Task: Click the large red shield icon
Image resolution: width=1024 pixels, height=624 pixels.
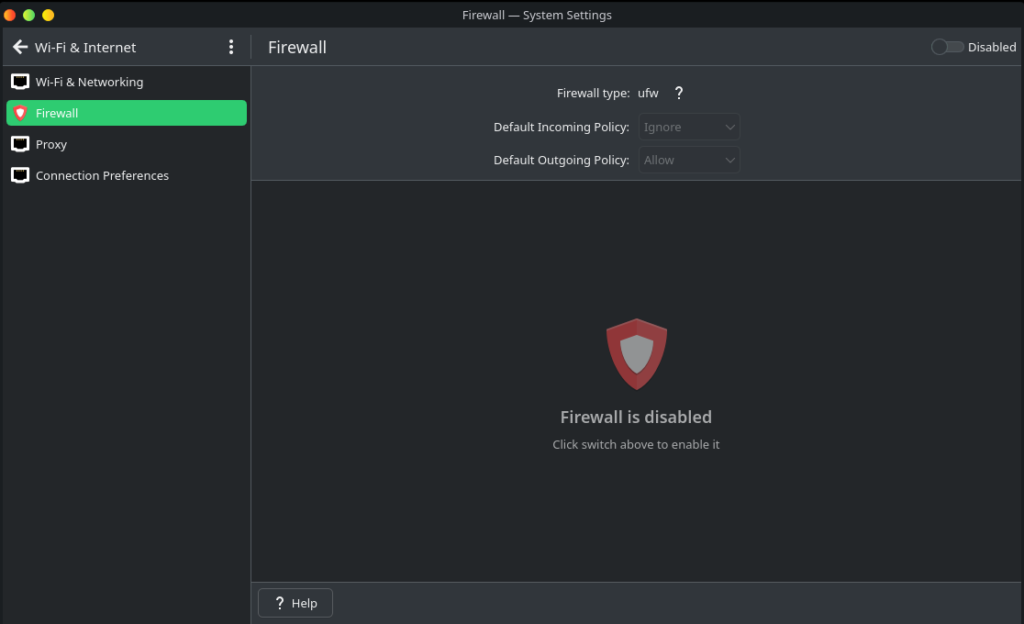Action: pos(636,354)
